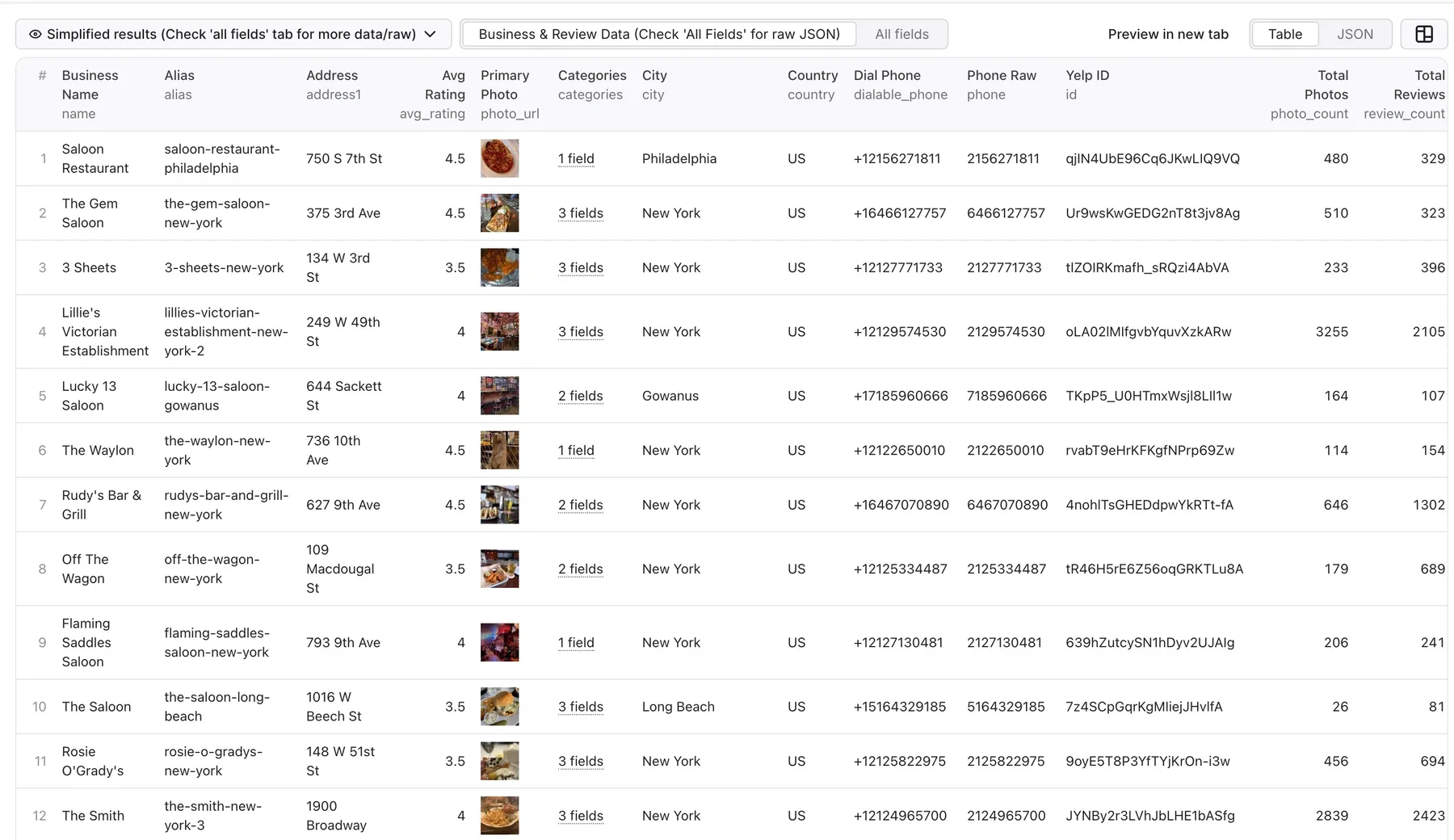This screenshot has height=840, width=1454.
Task: Select Business & Review Data tab
Action: pos(659,34)
